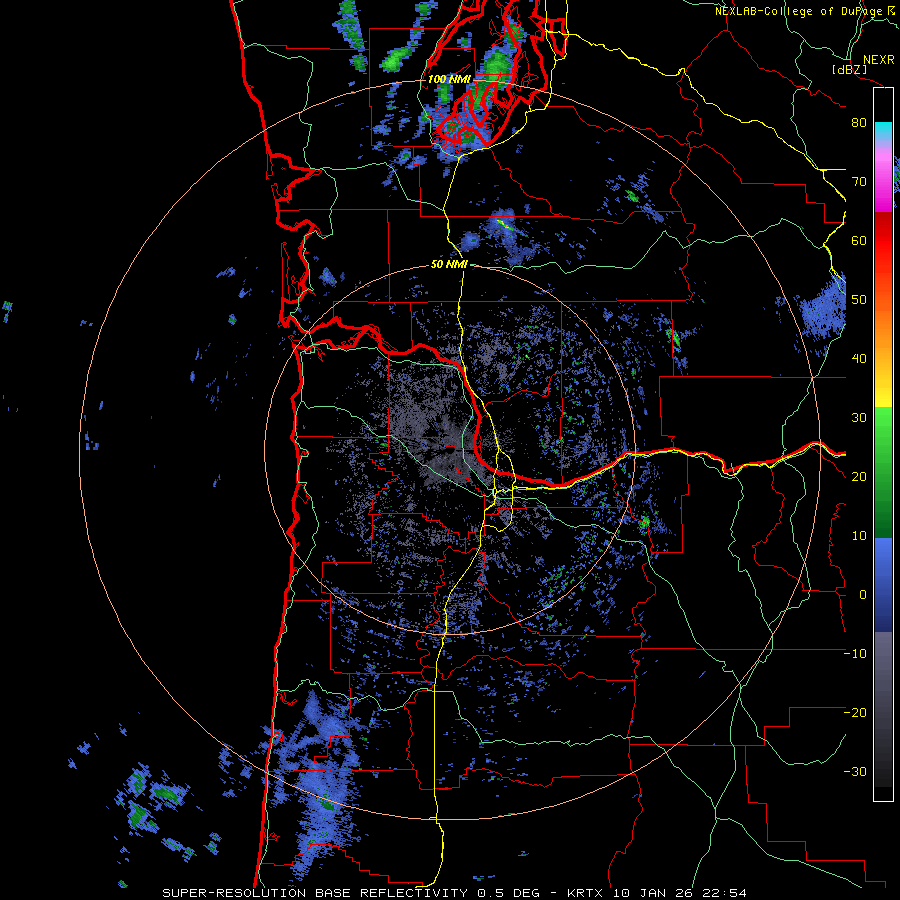The image size is (900, 900).
Task: Pick the cyan segment atop the color bar
Action: tap(883, 131)
